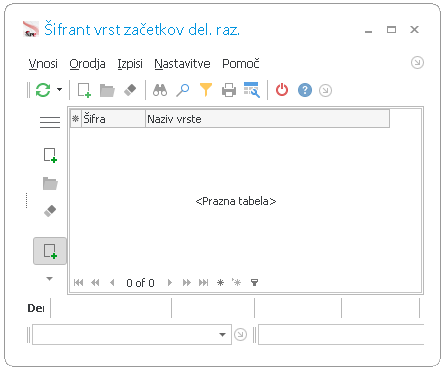445x372 pixels.
Task: Go to last record in navigator
Action: point(203,283)
